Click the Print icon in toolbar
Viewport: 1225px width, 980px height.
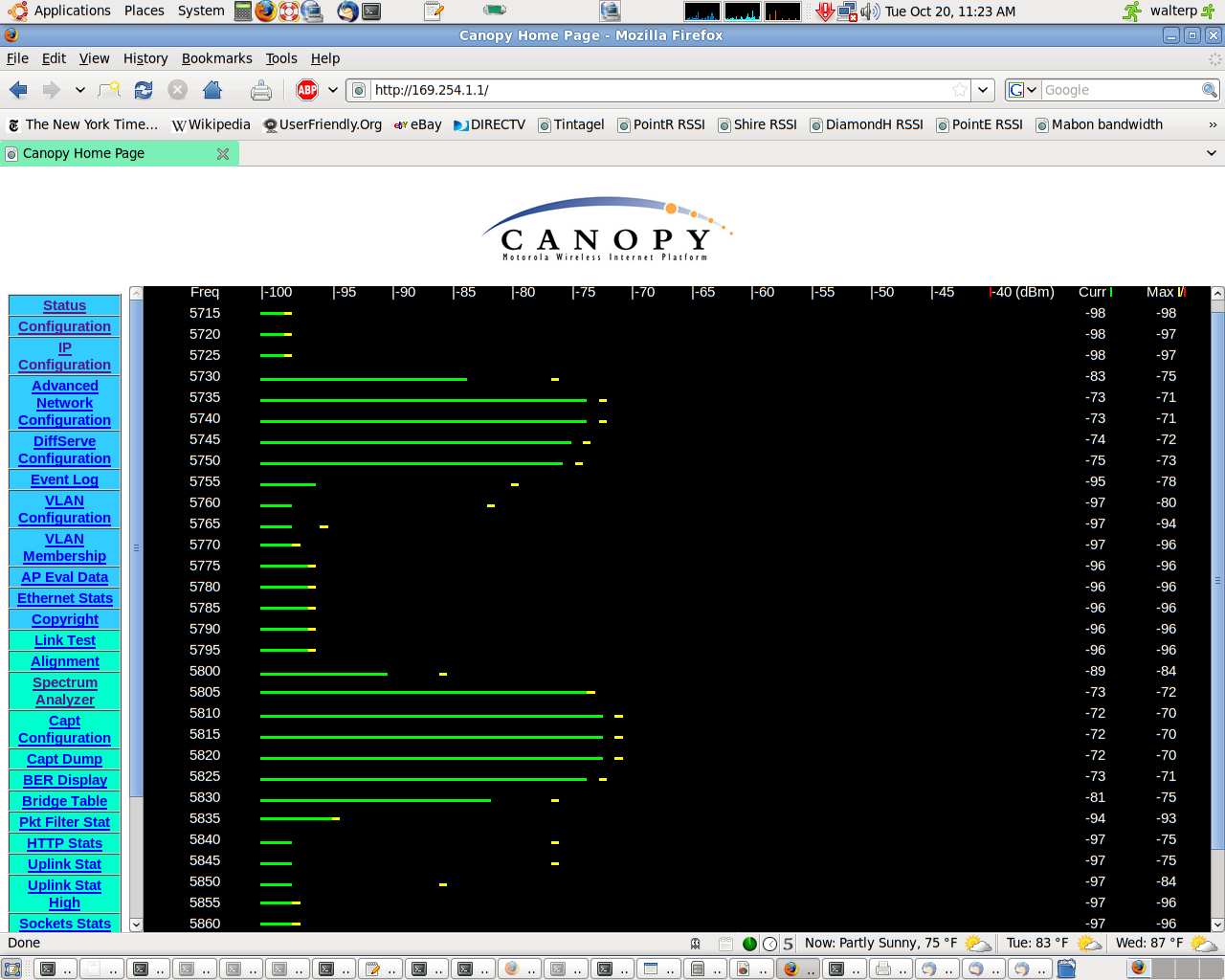(x=260, y=90)
